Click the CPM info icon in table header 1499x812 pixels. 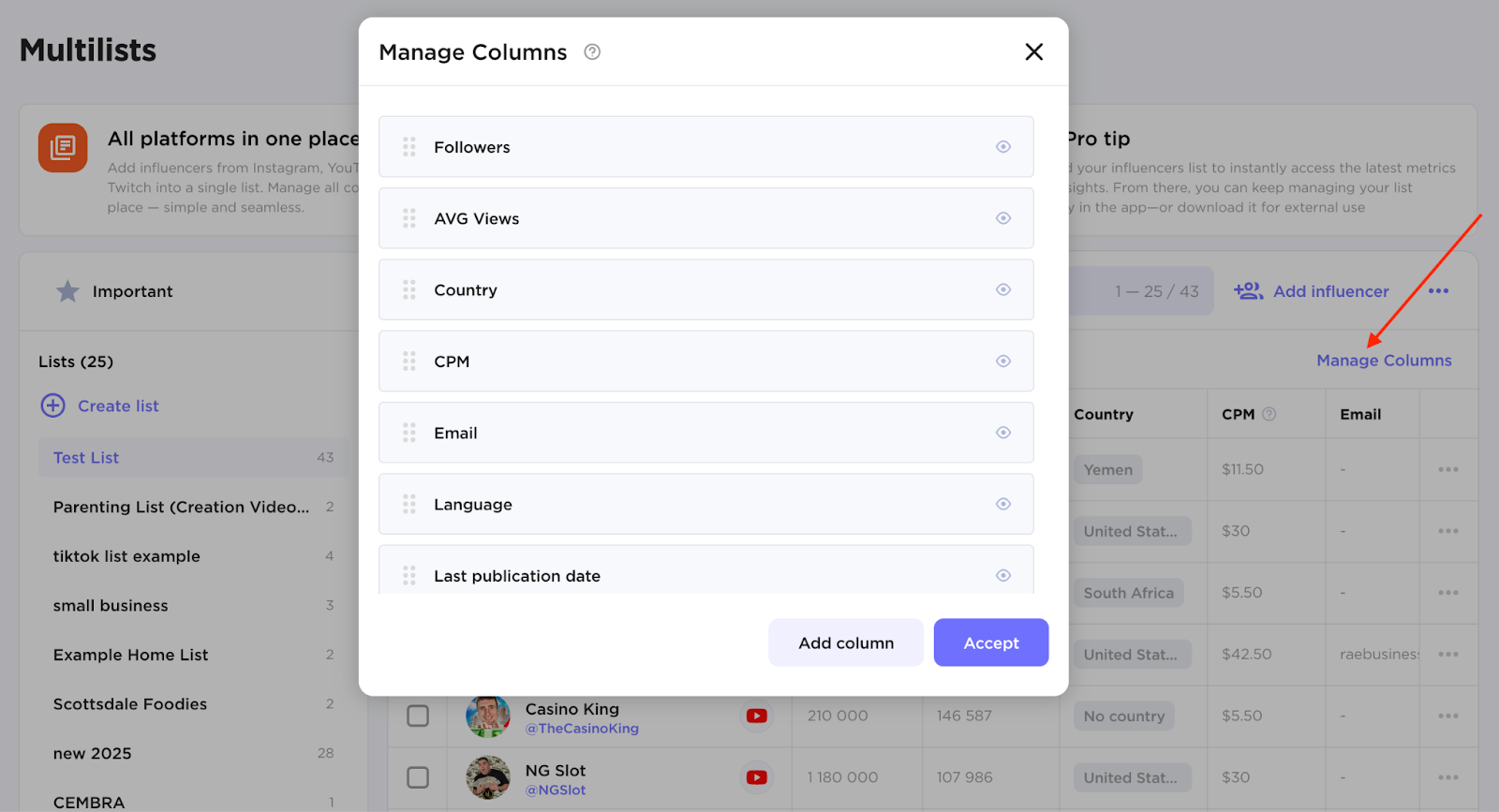(x=1269, y=414)
